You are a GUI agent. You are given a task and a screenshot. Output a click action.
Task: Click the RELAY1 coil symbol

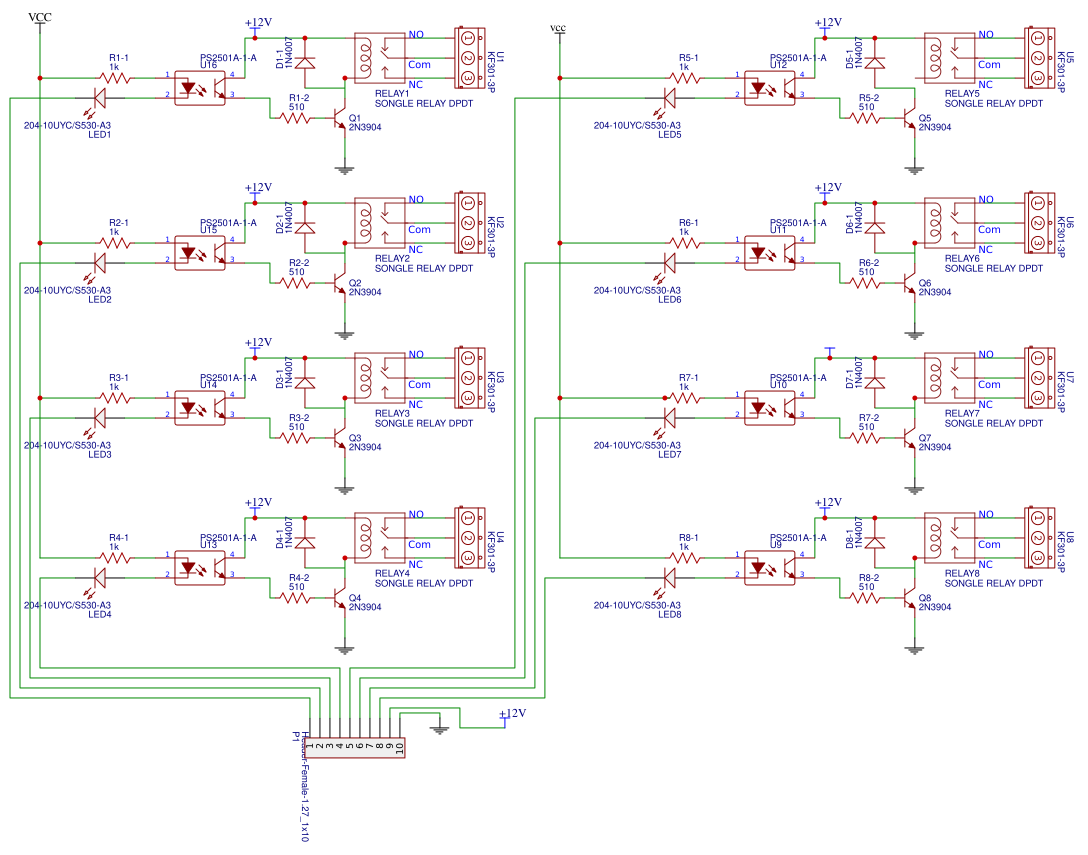point(366,59)
